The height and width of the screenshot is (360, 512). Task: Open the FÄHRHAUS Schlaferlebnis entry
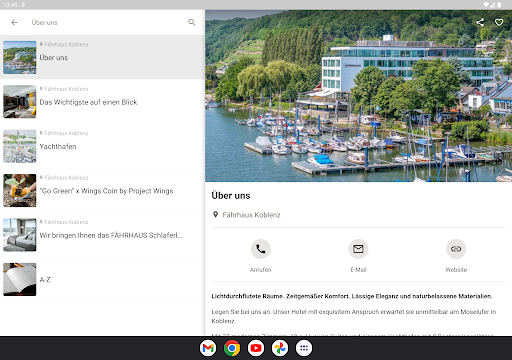click(102, 235)
